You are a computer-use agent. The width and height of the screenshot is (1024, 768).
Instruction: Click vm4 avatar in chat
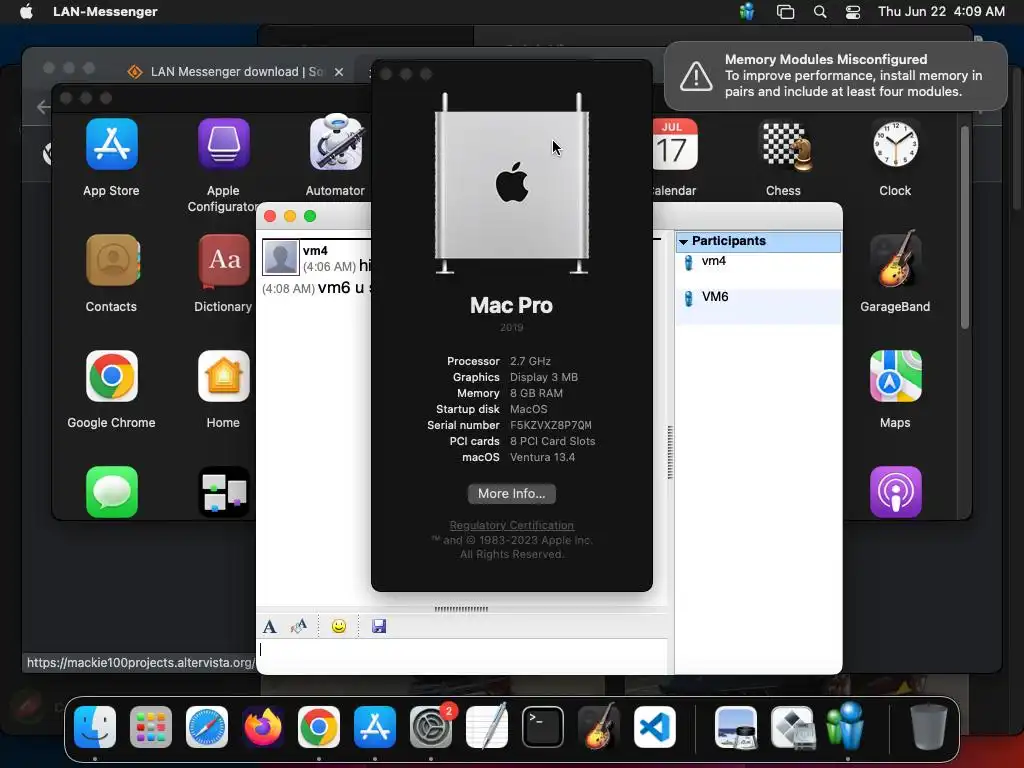[x=281, y=257]
